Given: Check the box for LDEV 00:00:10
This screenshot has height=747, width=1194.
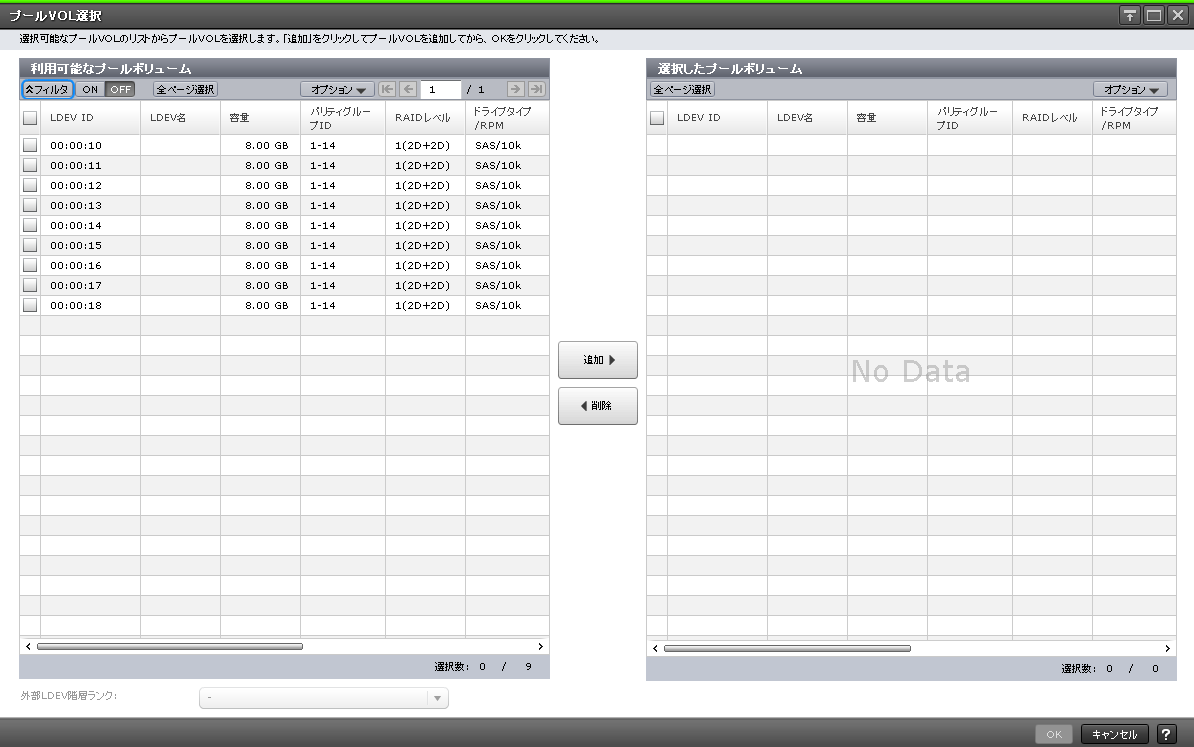Looking at the screenshot, I should (x=30, y=145).
